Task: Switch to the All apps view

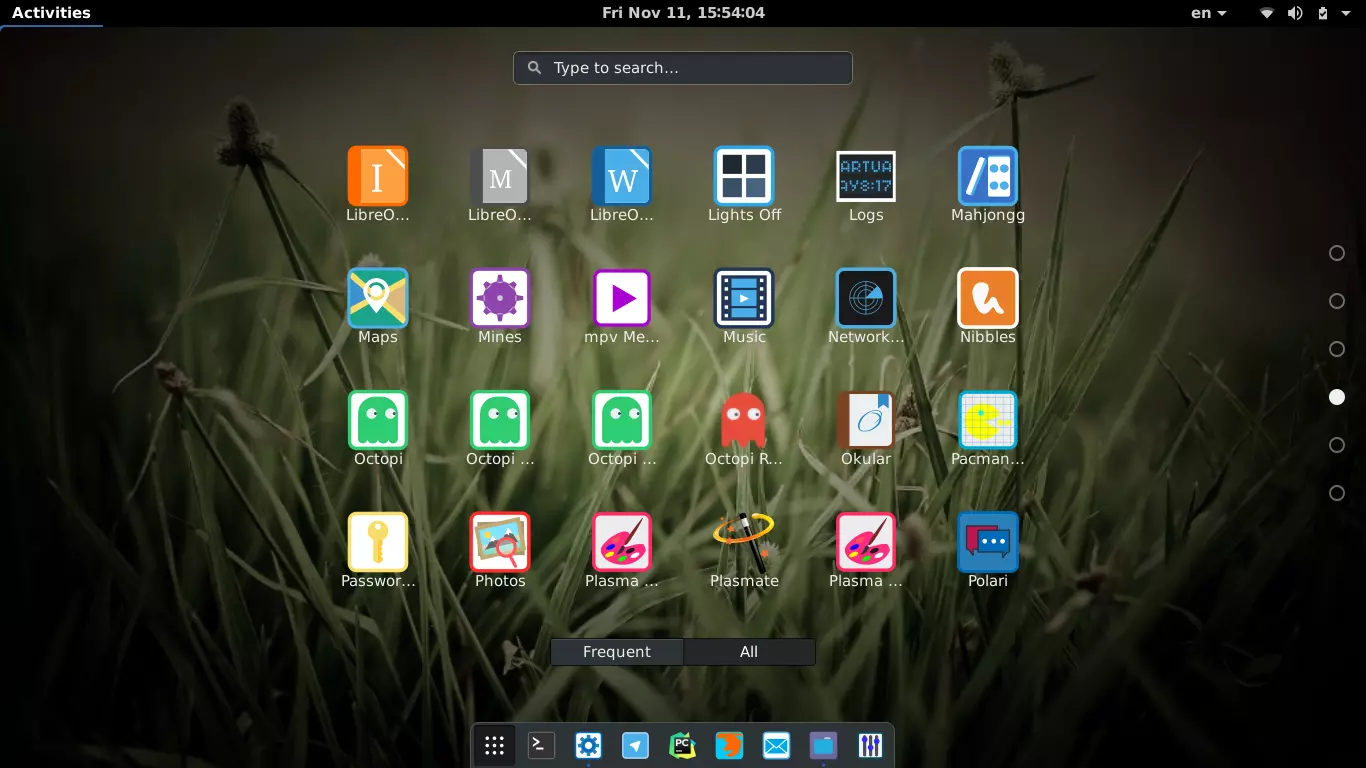Action: pos(749,652)
